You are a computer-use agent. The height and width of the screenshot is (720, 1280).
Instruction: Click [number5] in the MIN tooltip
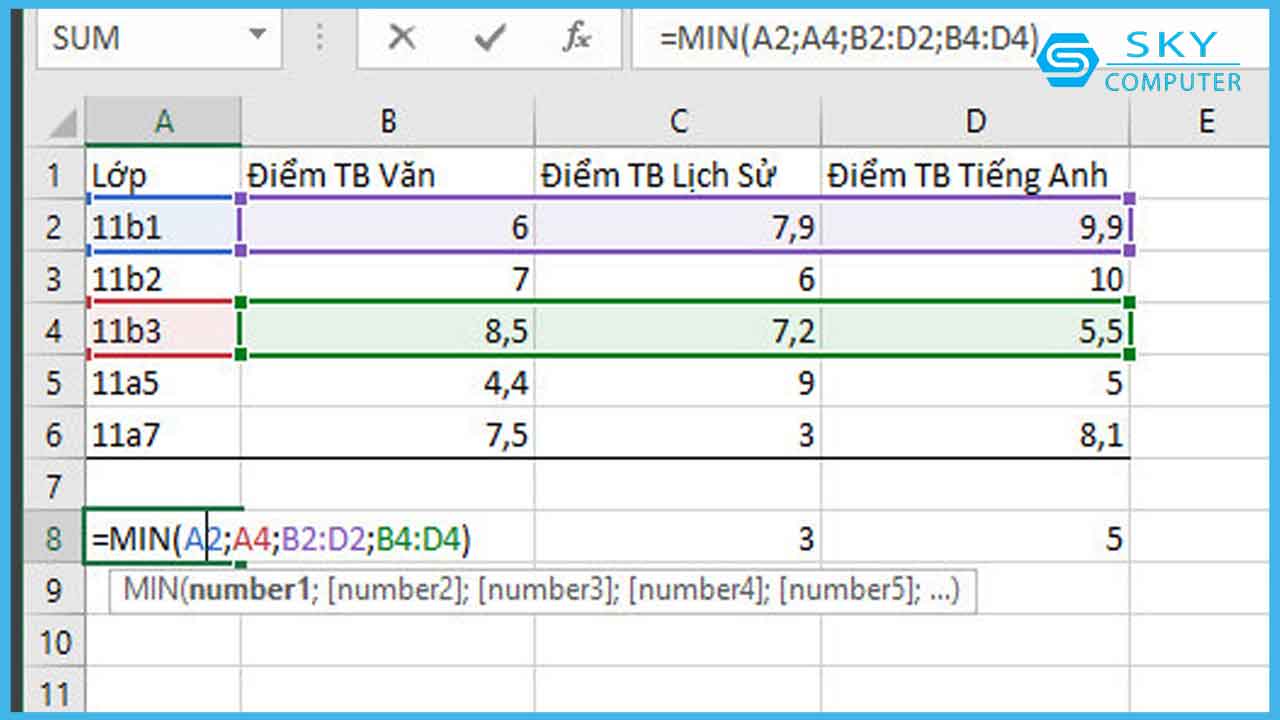(x=846, y=590)
